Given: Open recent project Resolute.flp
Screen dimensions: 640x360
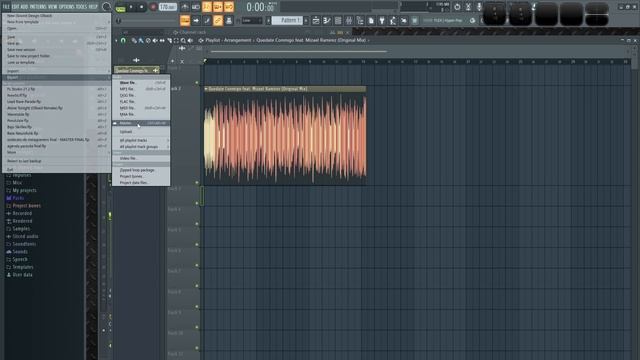Looking at the screenshot, I should tap(56, 120).
